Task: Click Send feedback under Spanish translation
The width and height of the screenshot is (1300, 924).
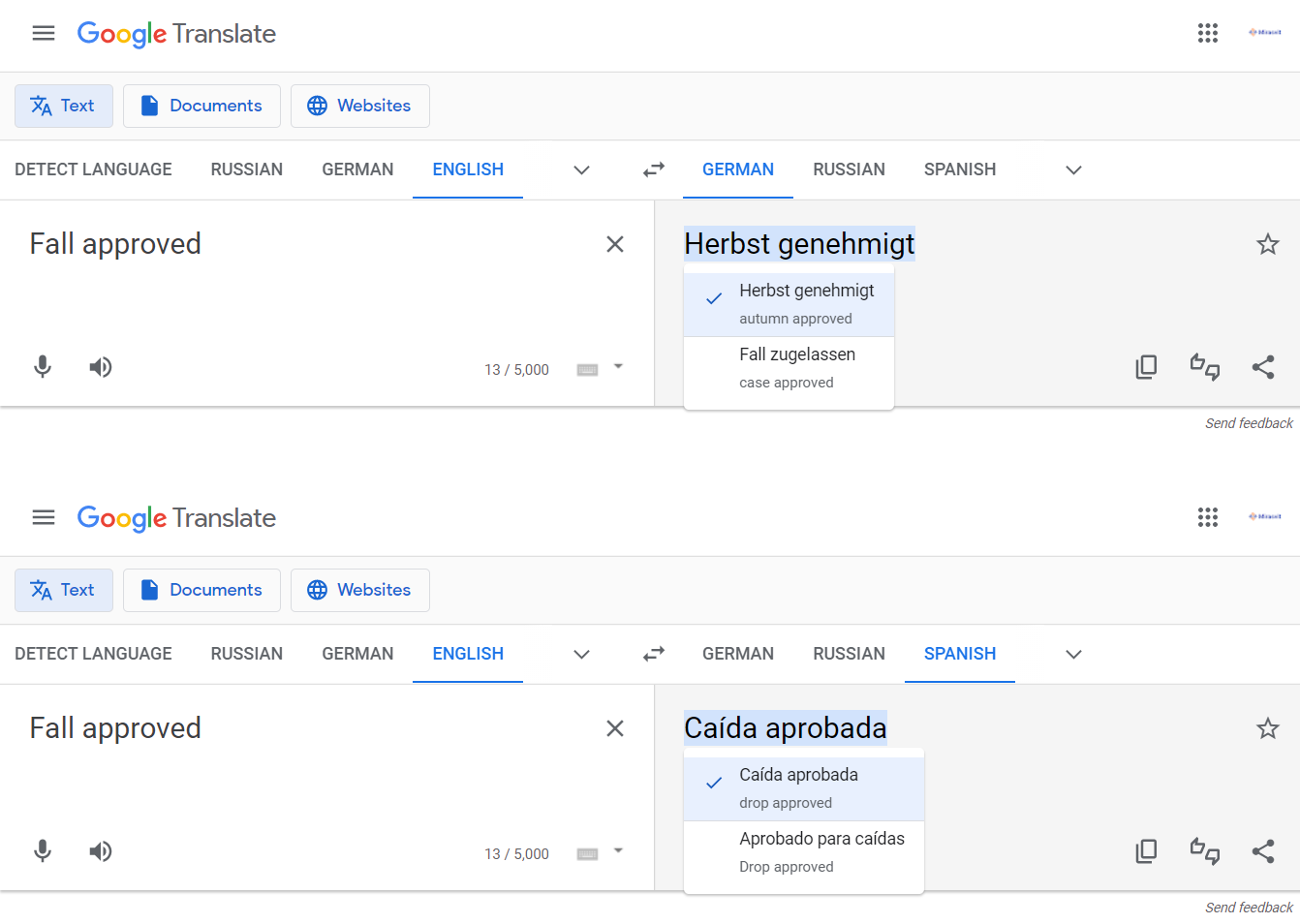Action: point(1249,908)
